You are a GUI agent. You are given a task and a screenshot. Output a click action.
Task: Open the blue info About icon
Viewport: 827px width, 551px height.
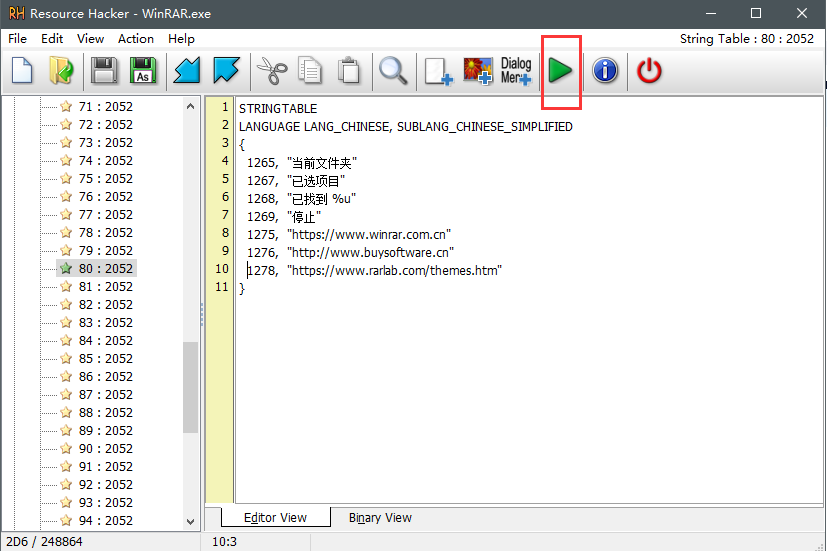(605, 71)
